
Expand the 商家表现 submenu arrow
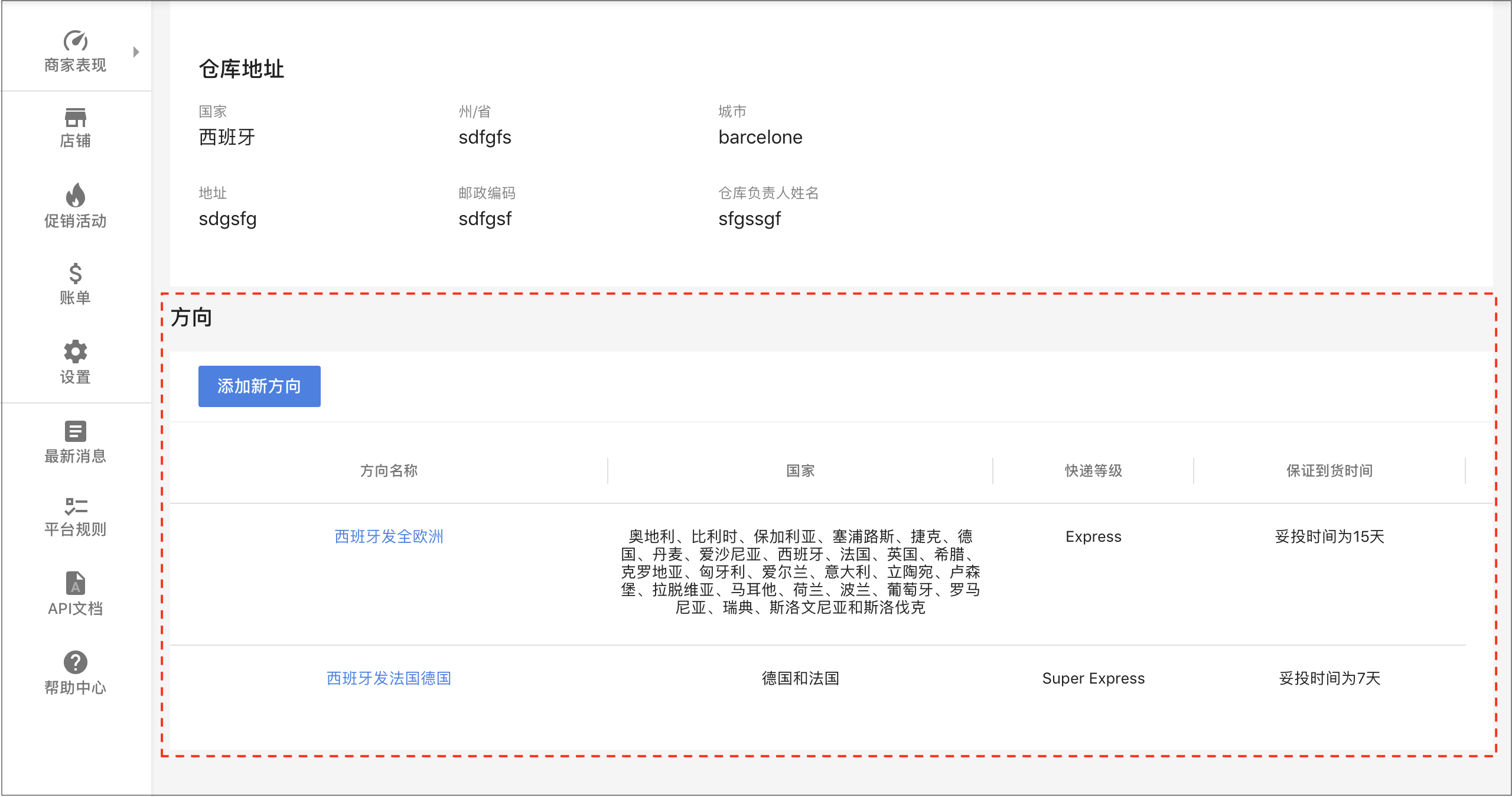point(136,52)
